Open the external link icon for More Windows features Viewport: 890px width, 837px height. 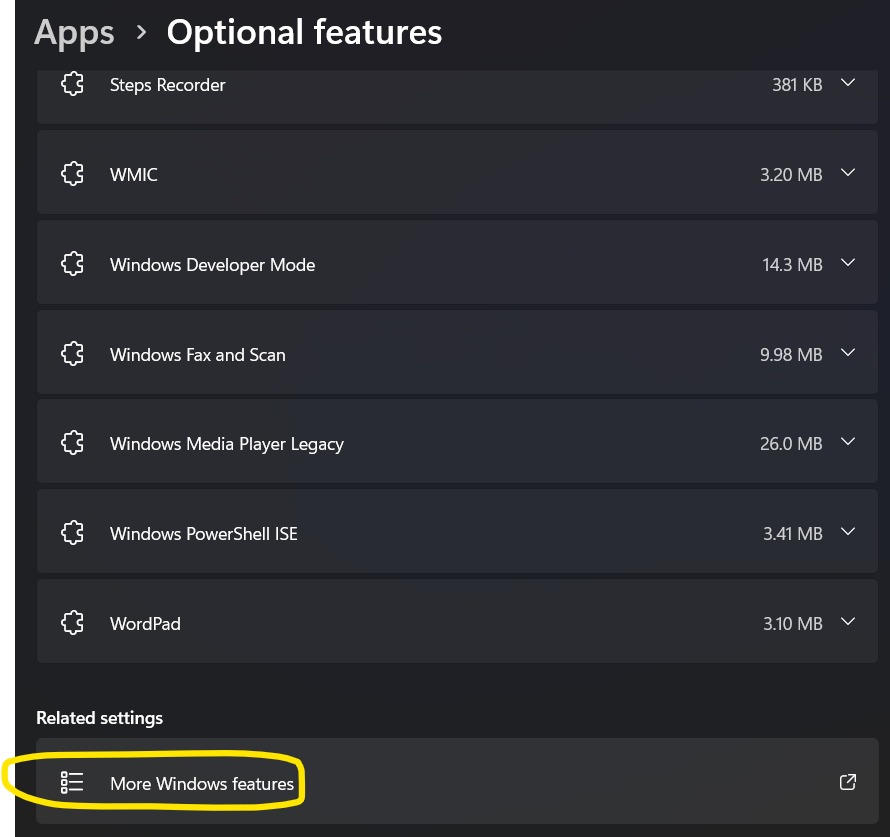(847, 782)
